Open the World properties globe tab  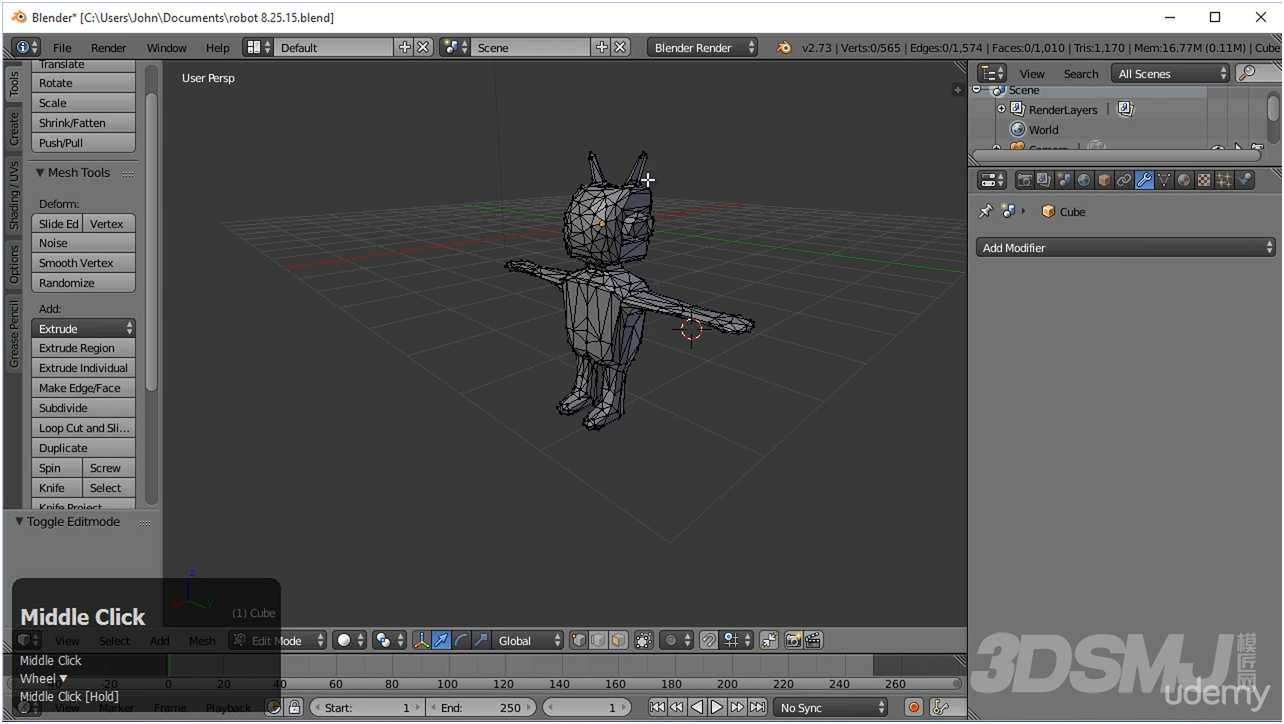point(1084,180)
